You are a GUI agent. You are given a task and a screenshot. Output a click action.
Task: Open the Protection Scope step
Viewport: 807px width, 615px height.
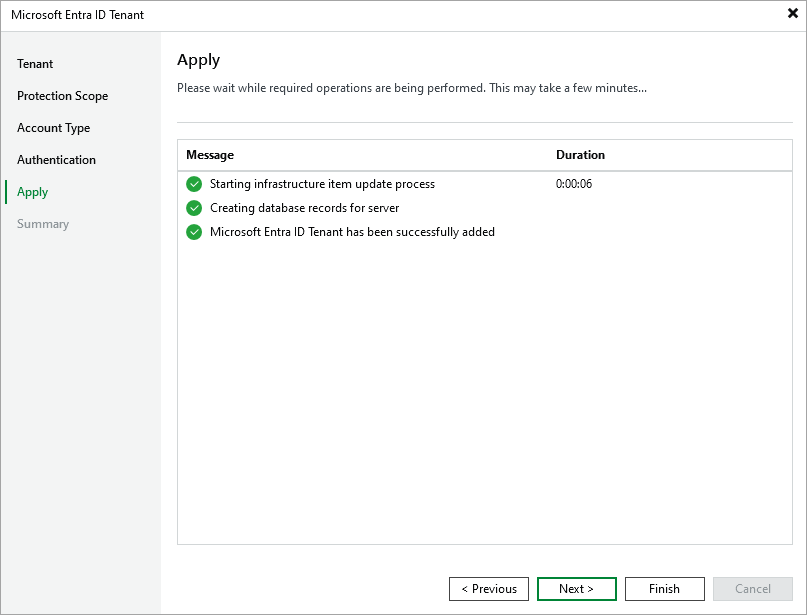62,96
